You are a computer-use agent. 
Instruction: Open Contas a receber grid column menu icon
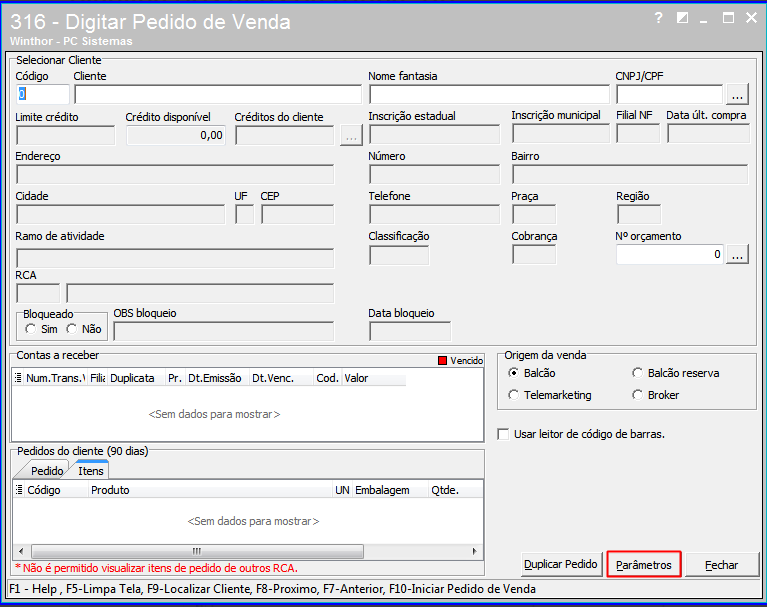coord(18,378)
